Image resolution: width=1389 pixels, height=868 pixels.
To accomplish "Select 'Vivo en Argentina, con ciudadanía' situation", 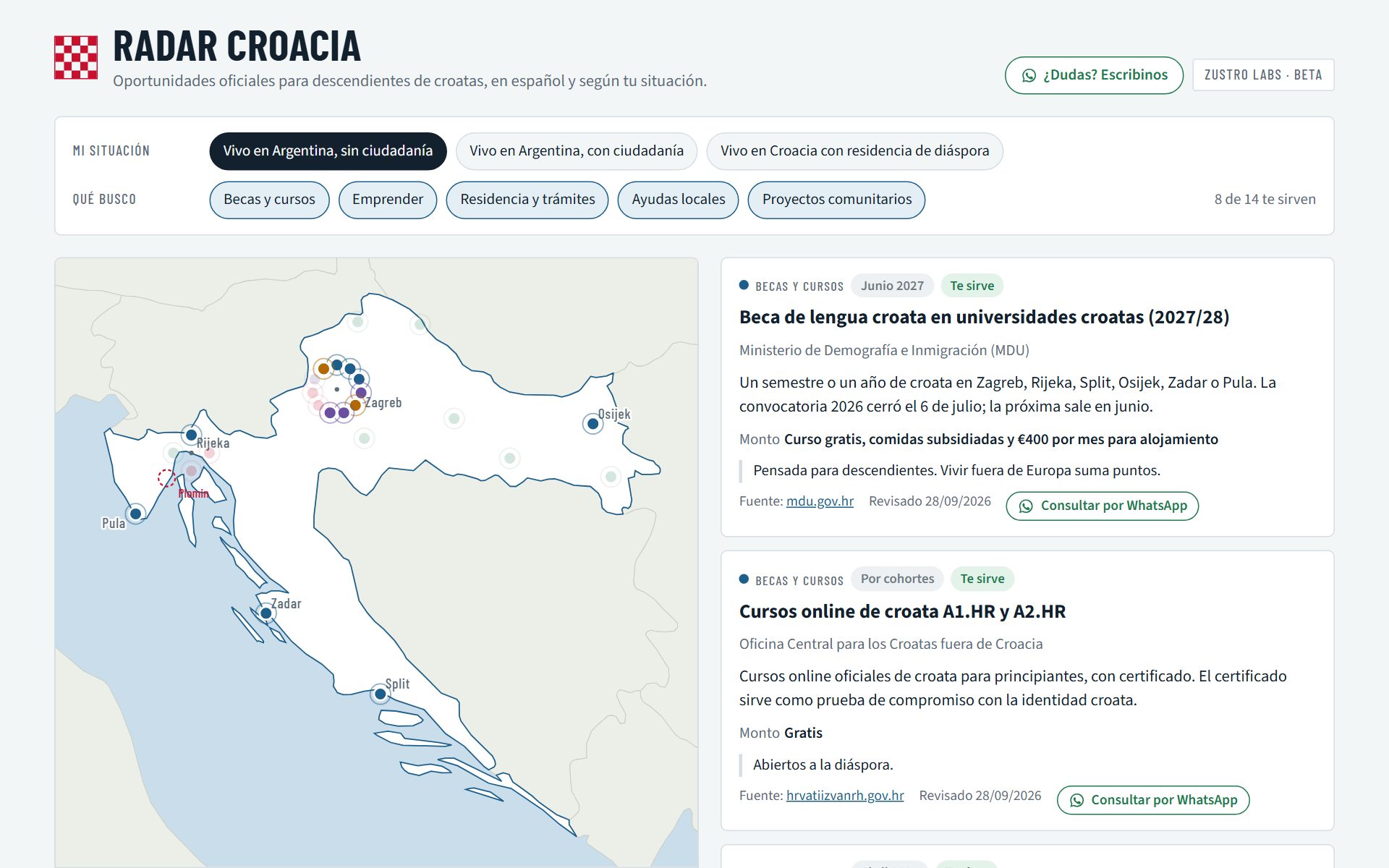I will 577,151.
